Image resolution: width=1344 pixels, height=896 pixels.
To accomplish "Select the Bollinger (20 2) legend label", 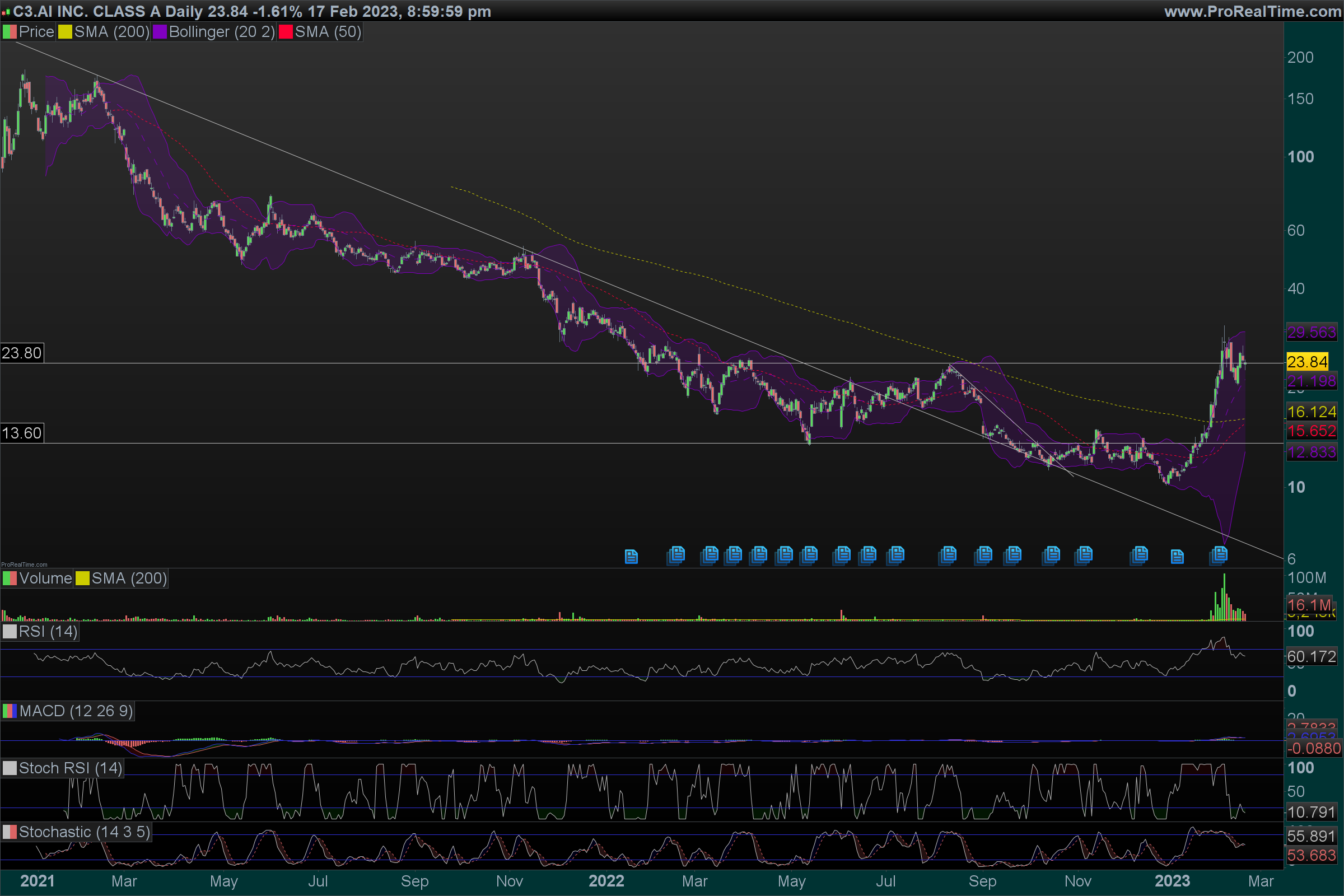I will coord(222,32).
